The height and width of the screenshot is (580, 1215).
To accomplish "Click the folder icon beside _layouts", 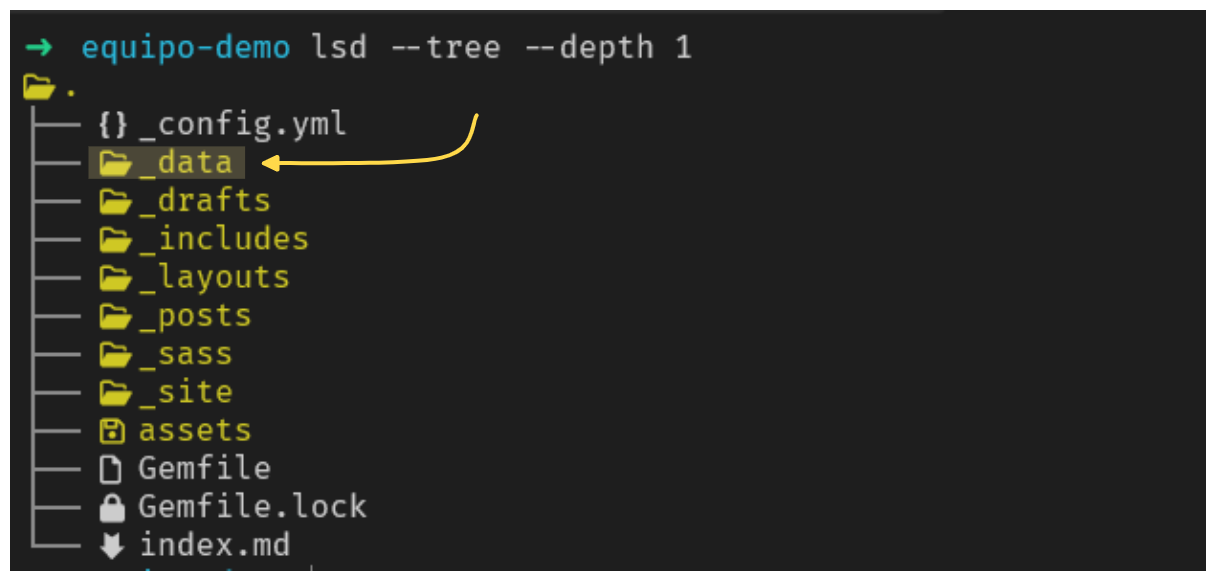I will 116,277.
